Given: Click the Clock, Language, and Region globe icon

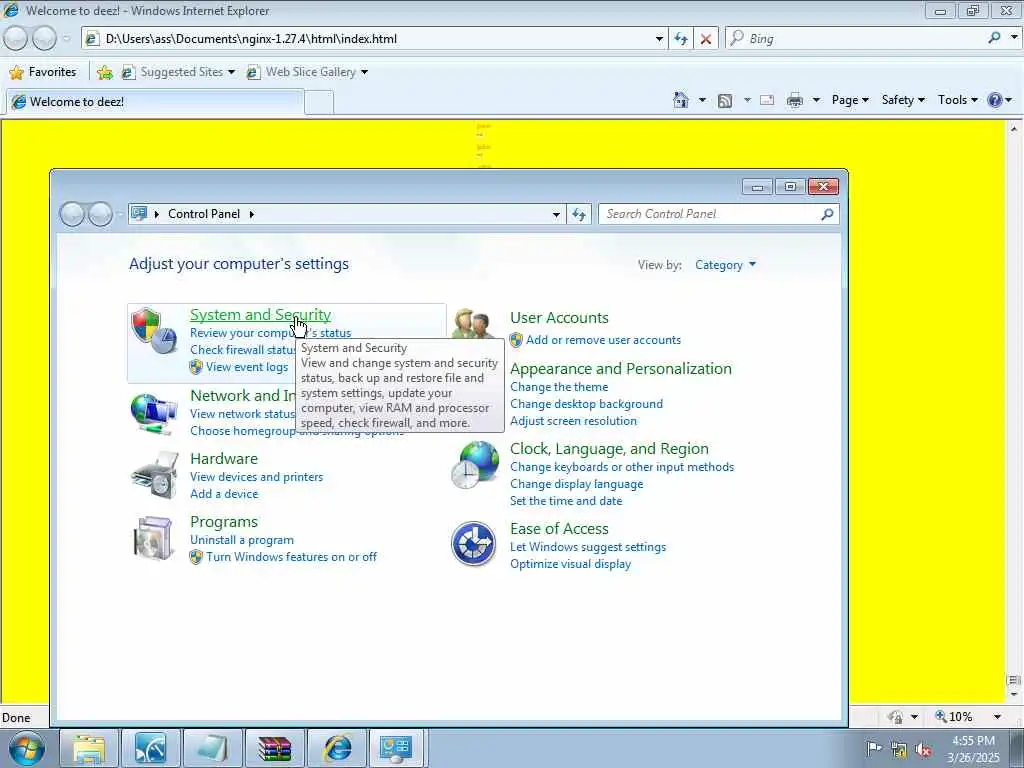Looking at the screenshot, I should point(475,465).
